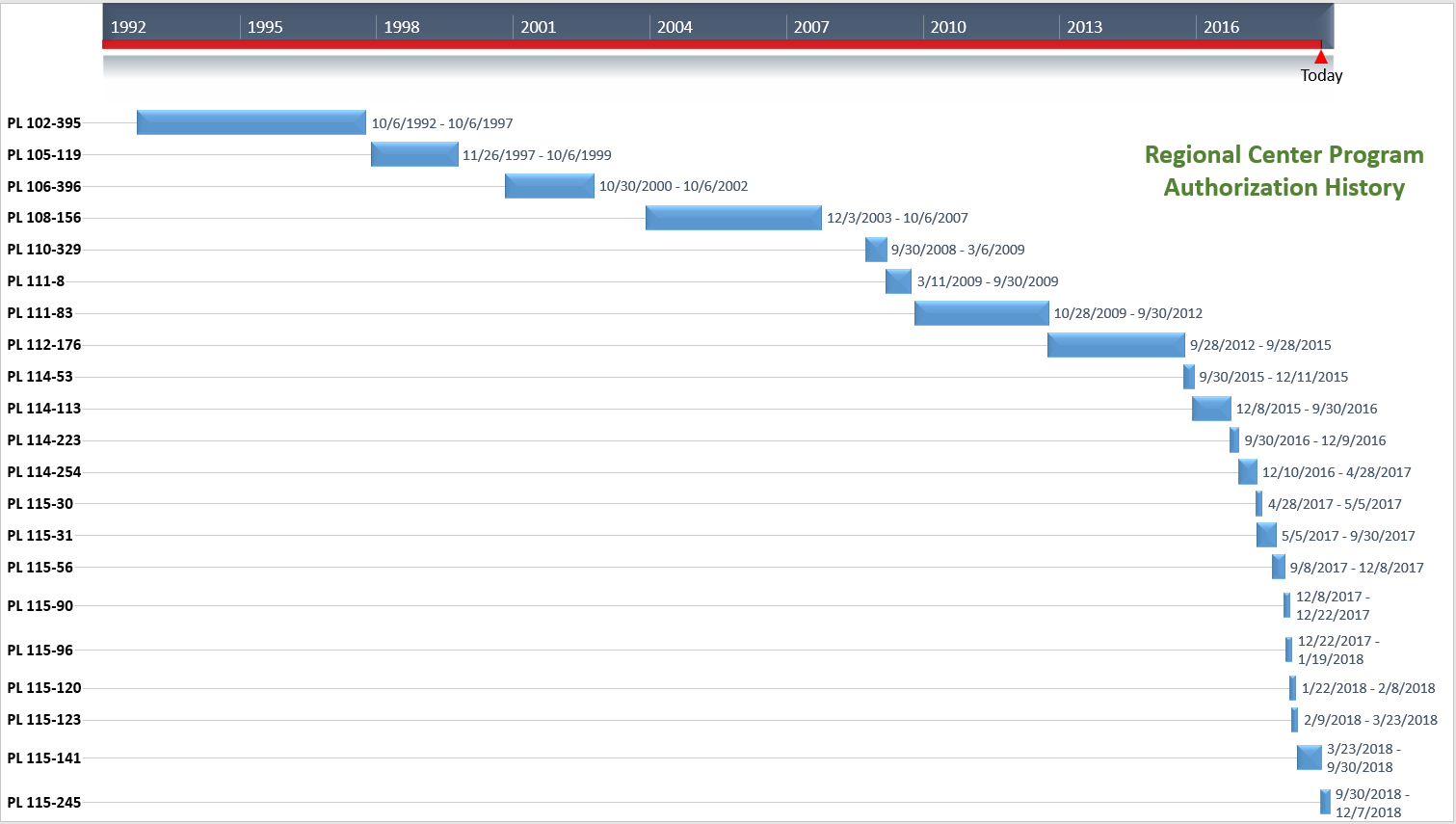The image size is (1456, 824).
Task: Select the PL 114-53 row label
Action: click(40, 377)
